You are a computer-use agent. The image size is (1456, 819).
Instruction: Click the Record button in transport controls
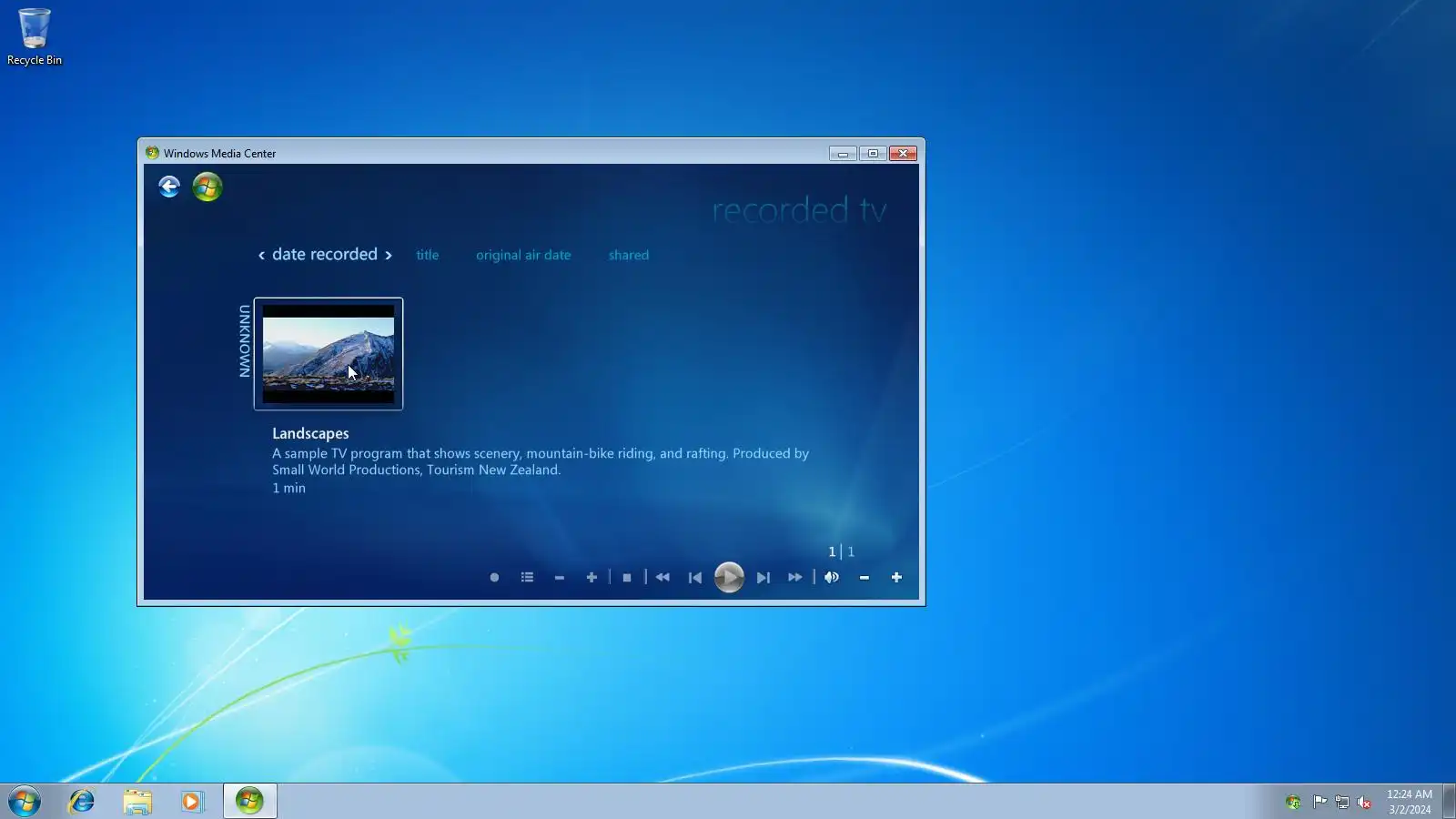click(x=494, y=578)
